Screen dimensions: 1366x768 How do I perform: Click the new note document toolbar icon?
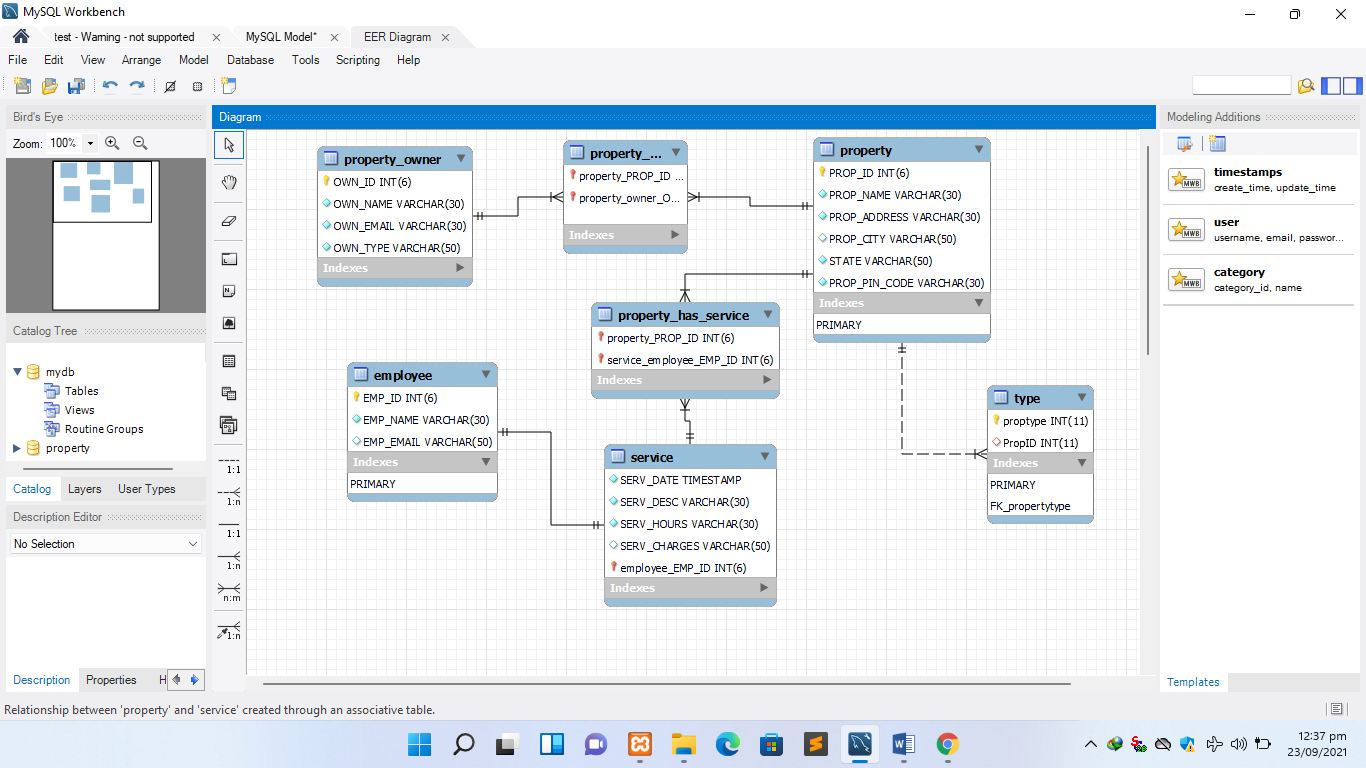229,86
